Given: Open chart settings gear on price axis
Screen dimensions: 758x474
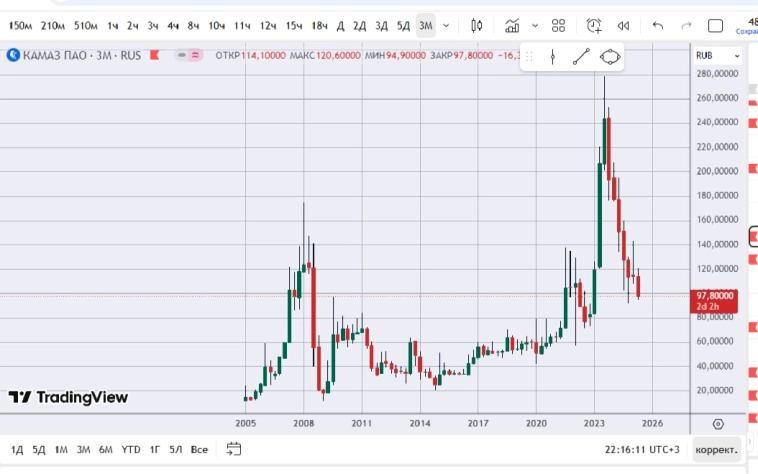Looking at the screenshot, I should point(718,424).
